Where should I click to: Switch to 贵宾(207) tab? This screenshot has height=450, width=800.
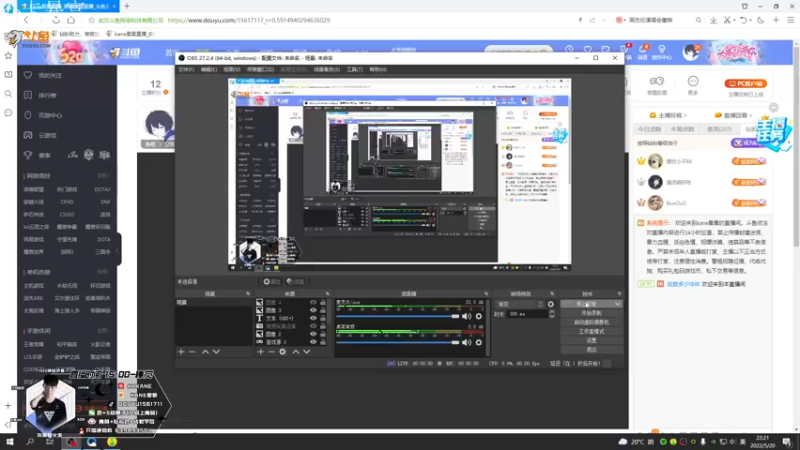(x=719, y=129)
